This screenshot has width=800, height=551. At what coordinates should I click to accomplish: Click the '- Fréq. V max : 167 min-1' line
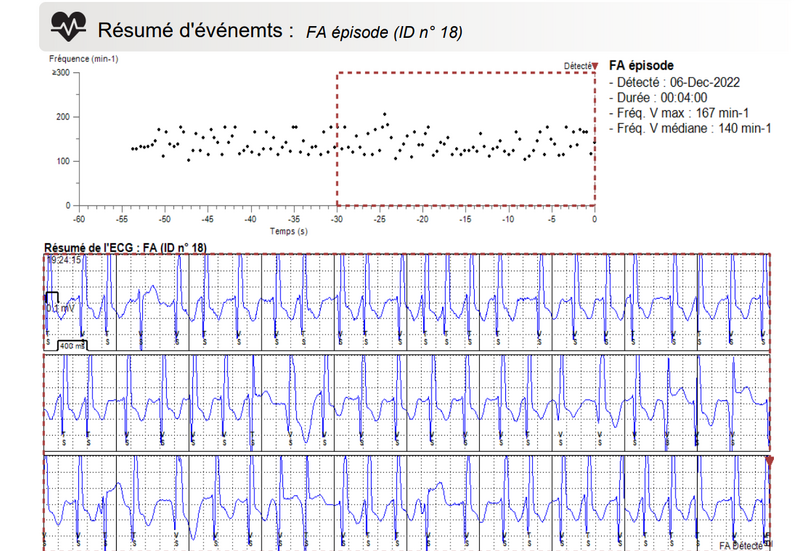point(679,113)
